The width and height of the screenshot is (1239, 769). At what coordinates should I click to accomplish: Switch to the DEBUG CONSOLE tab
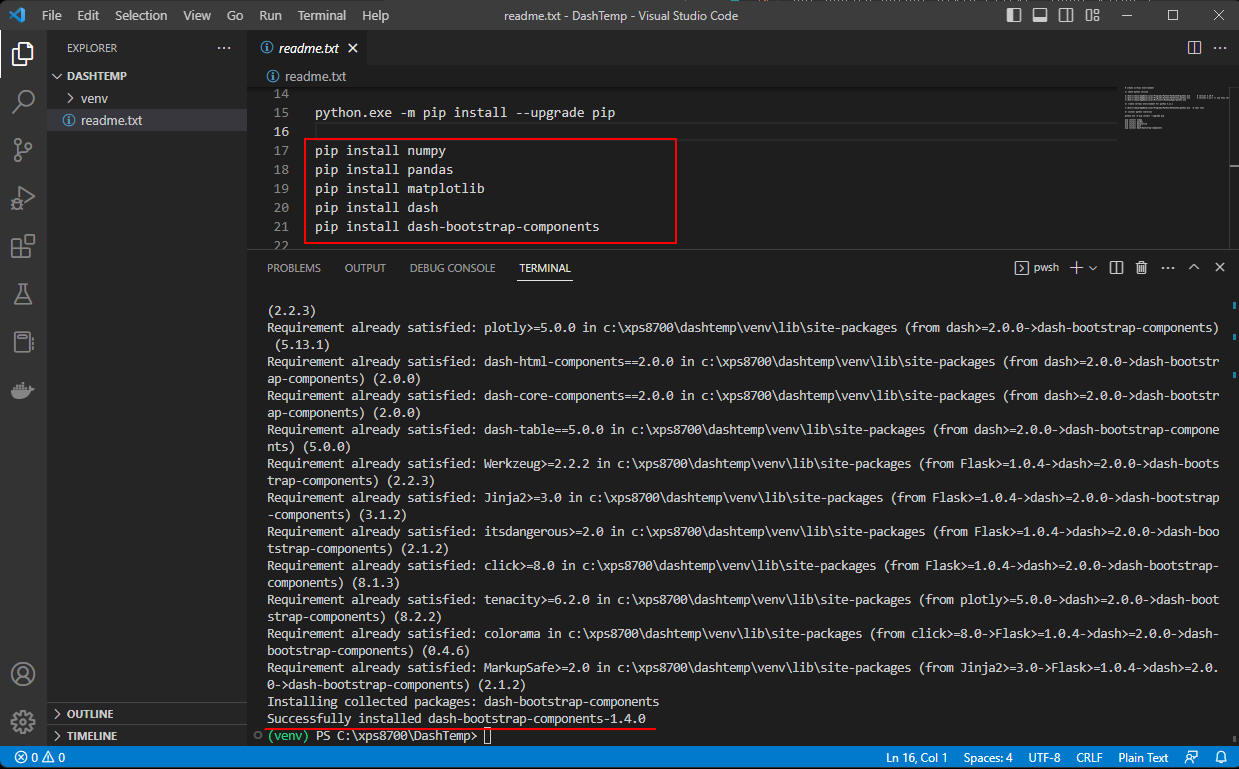(x=452, y=268)
